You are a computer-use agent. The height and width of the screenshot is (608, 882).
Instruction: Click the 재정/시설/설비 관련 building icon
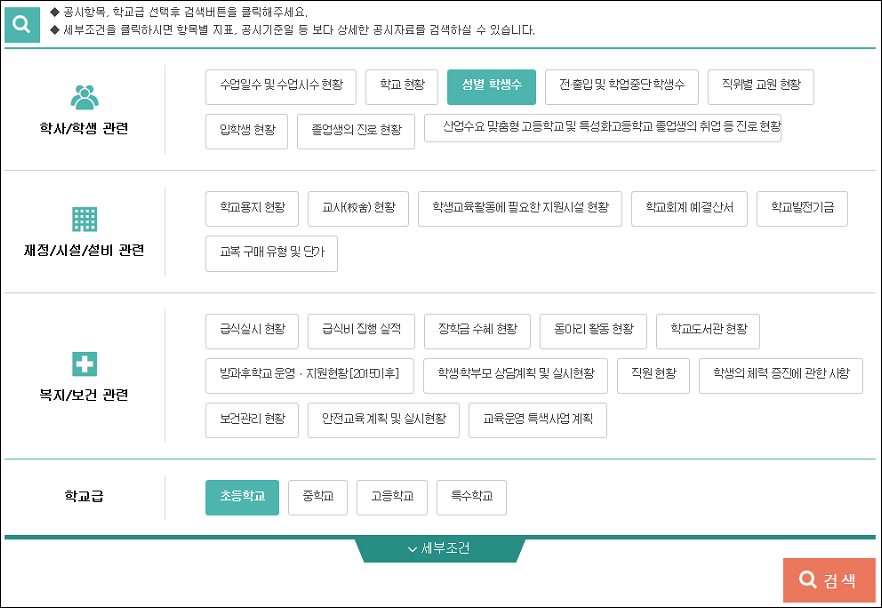pyautogui.click(x=84, y=219)
